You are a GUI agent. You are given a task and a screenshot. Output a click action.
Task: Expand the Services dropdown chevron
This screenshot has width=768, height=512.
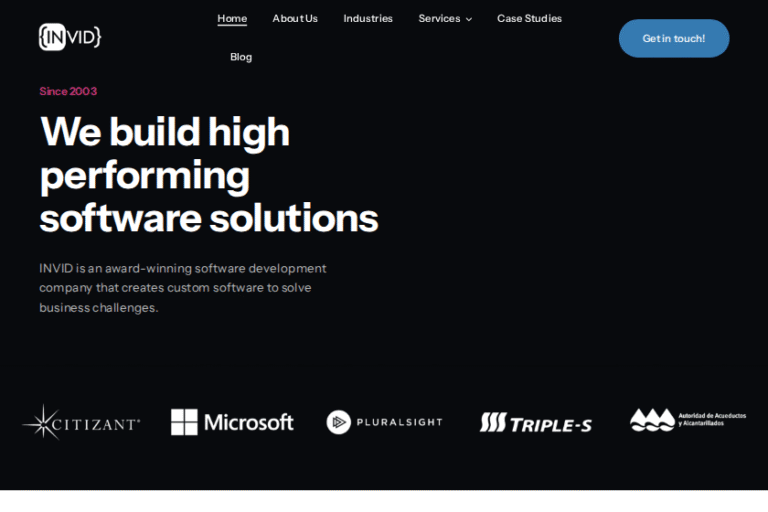coord(469,19)
